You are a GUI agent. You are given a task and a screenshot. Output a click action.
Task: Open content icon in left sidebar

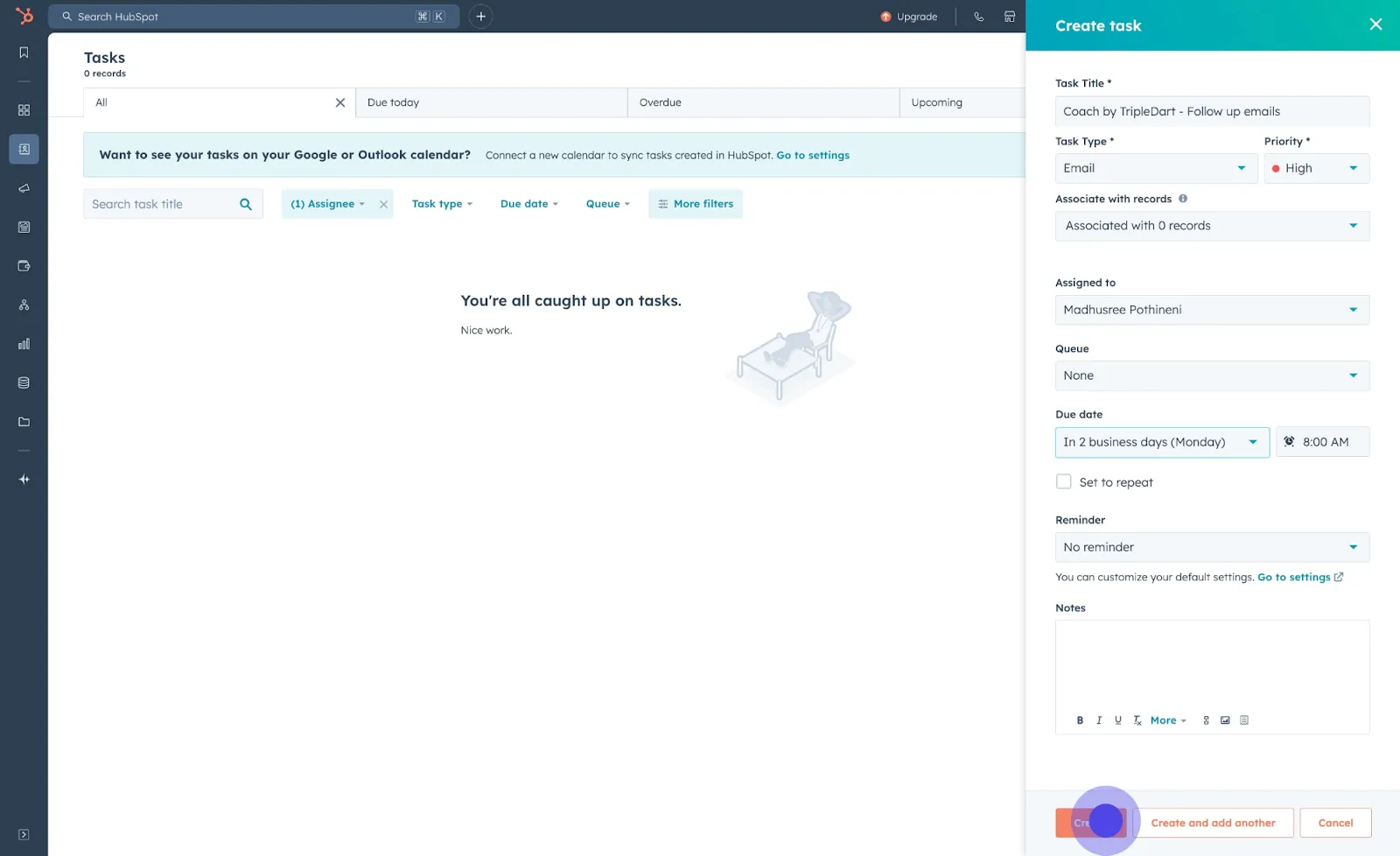(x=24, y=227)
